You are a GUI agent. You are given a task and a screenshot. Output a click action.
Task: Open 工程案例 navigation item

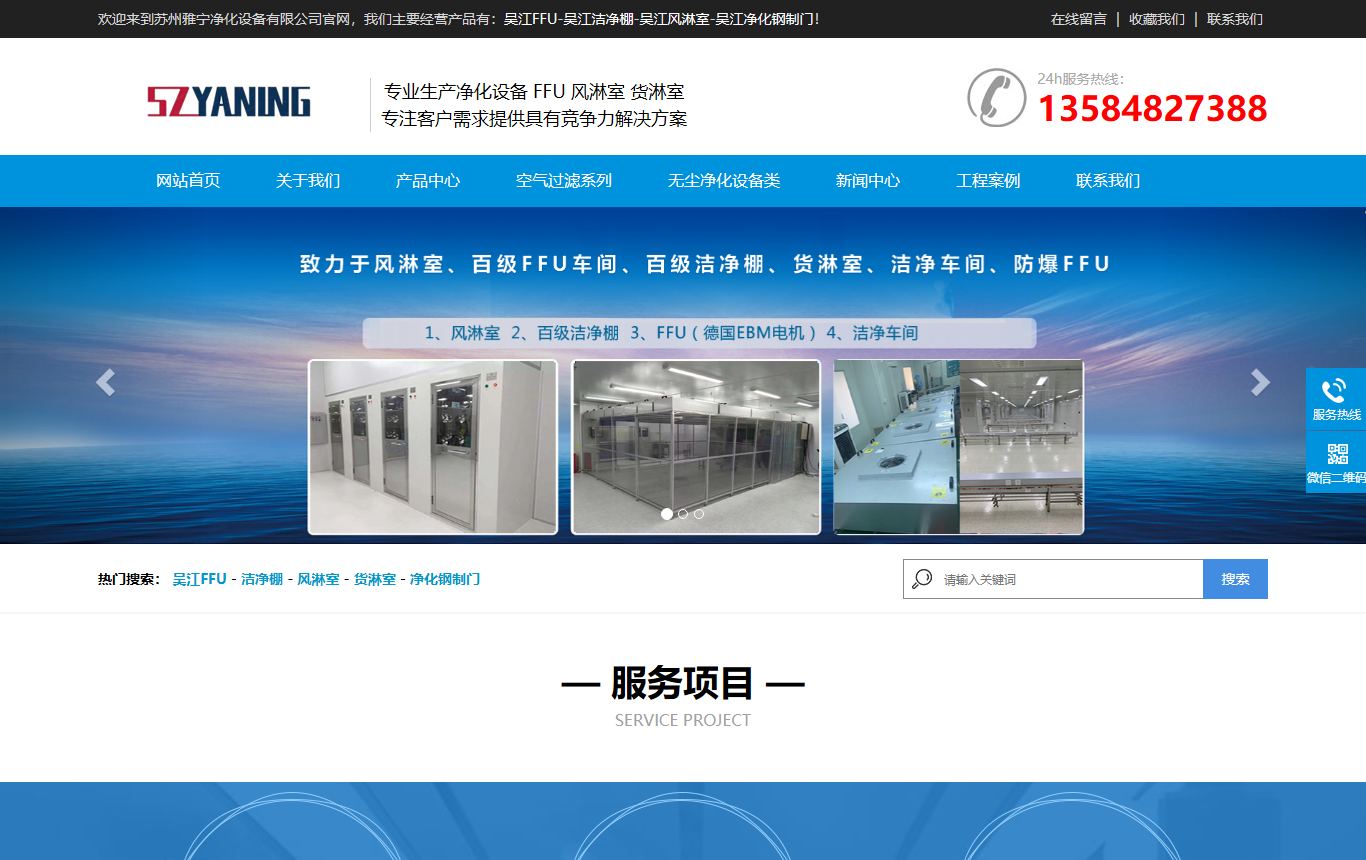tap(988, 181)
